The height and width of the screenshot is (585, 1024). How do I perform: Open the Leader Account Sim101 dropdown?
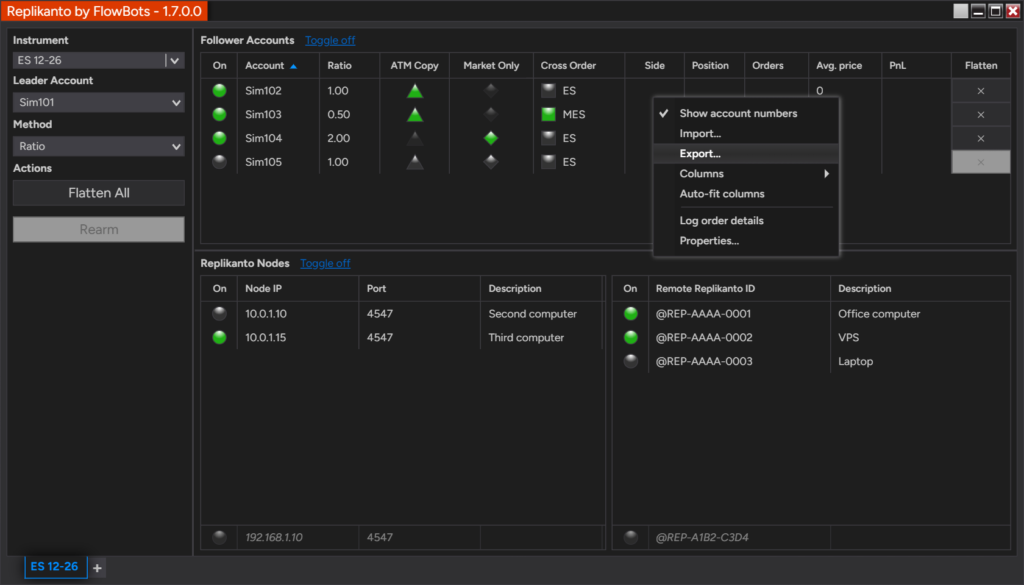click(x=99, y=103)
